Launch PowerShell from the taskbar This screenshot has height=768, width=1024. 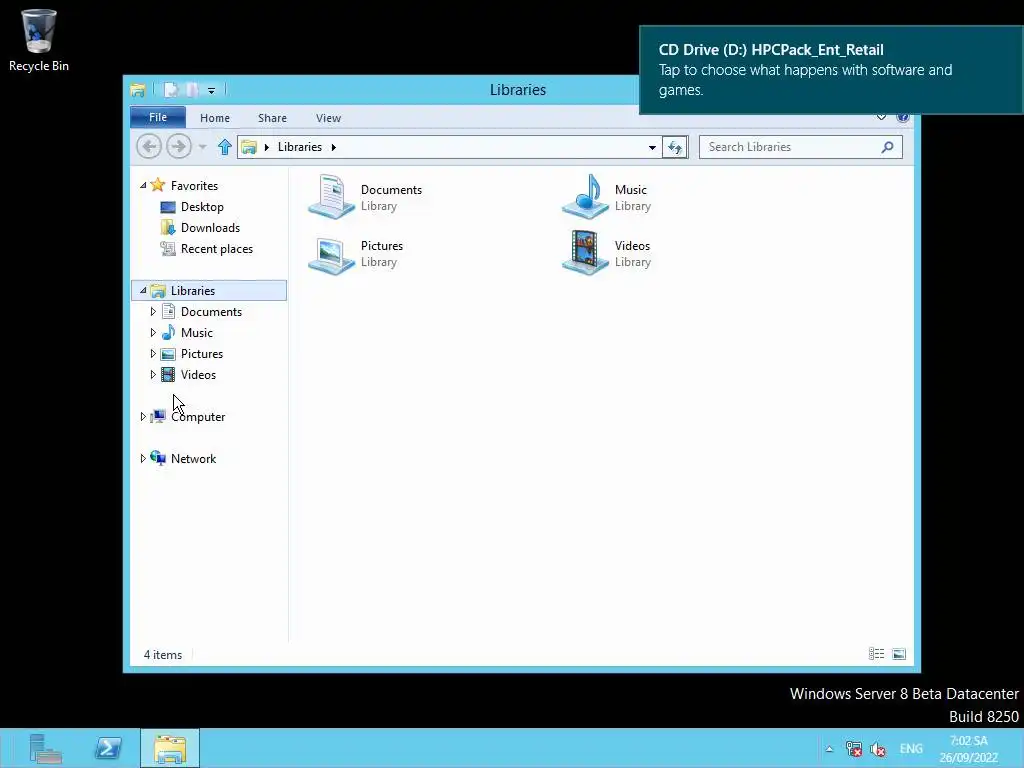[108, 748]
